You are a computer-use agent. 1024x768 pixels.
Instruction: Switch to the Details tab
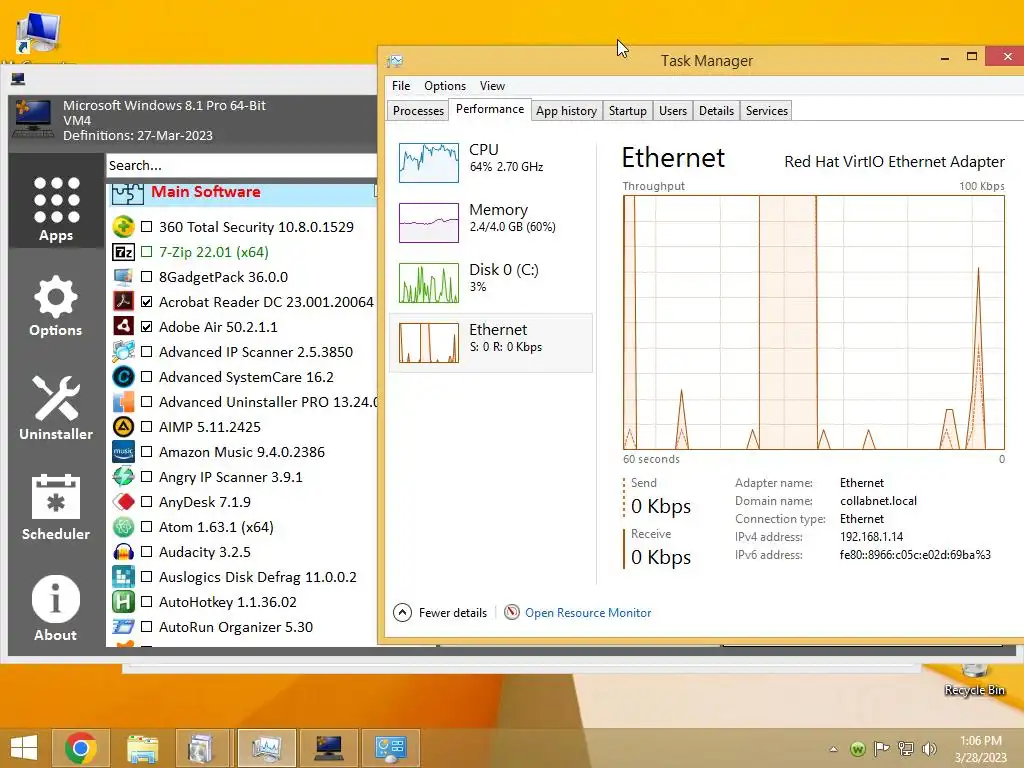pyautogui.click(x=716, y=110)
